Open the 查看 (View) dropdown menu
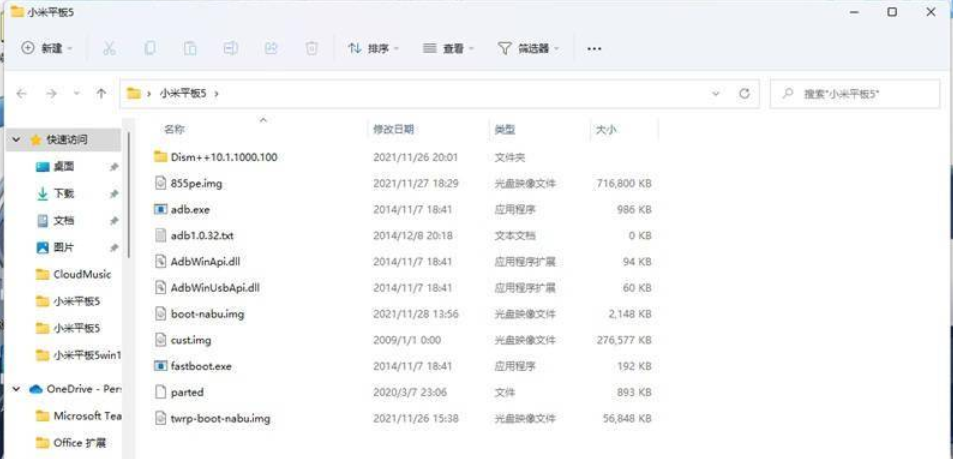 tap(448, 48)
